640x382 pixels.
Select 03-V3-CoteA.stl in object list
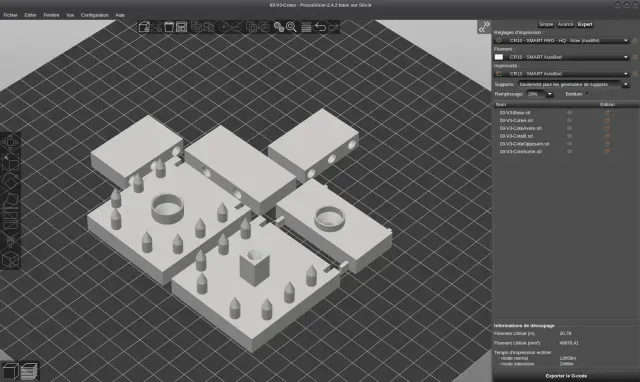coord(516,120)
